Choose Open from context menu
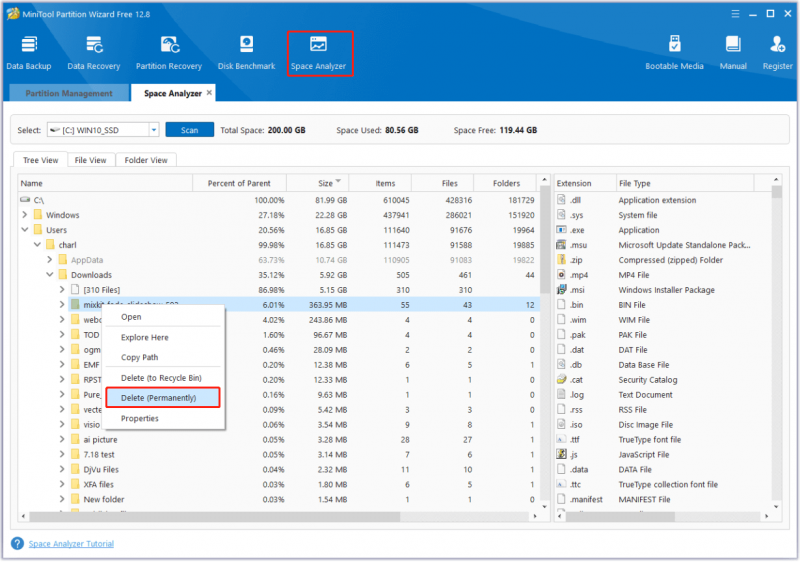 (x=163, y=317)
